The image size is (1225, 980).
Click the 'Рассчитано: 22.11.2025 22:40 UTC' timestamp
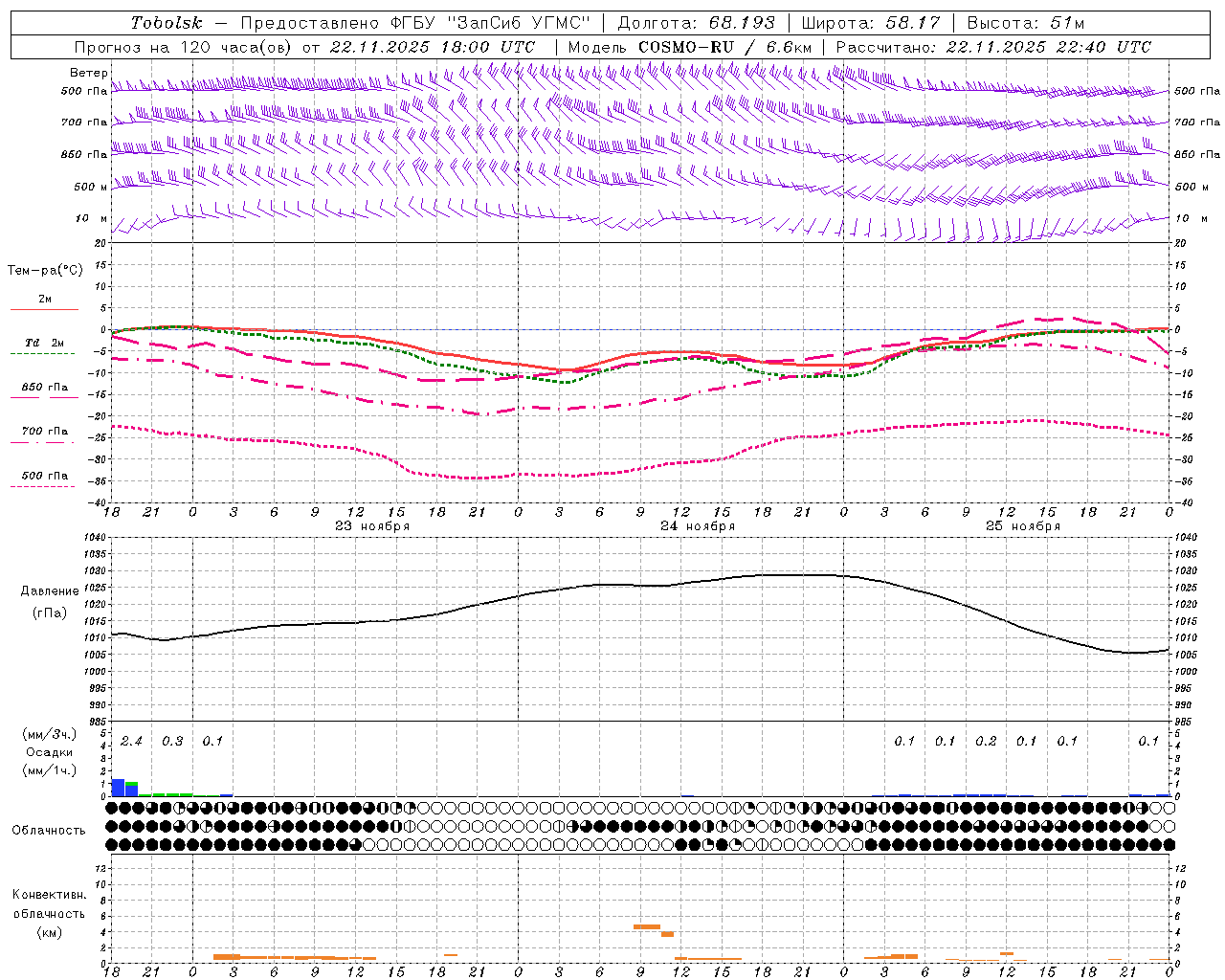[993, 47]
